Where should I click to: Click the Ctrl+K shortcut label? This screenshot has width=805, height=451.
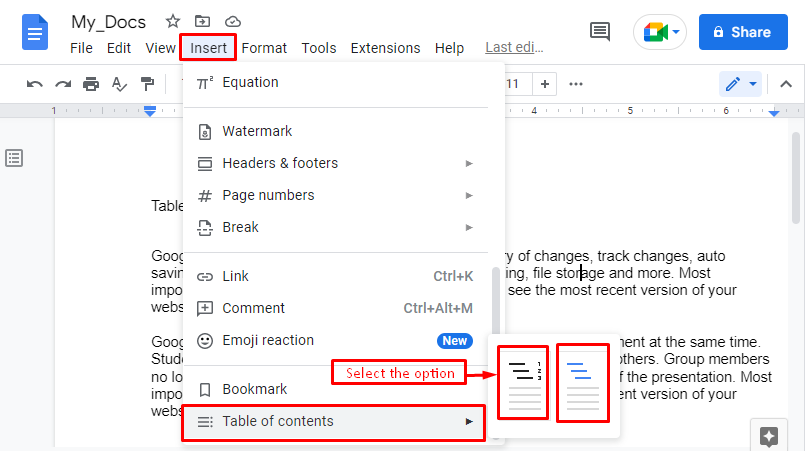coord(453,276)
